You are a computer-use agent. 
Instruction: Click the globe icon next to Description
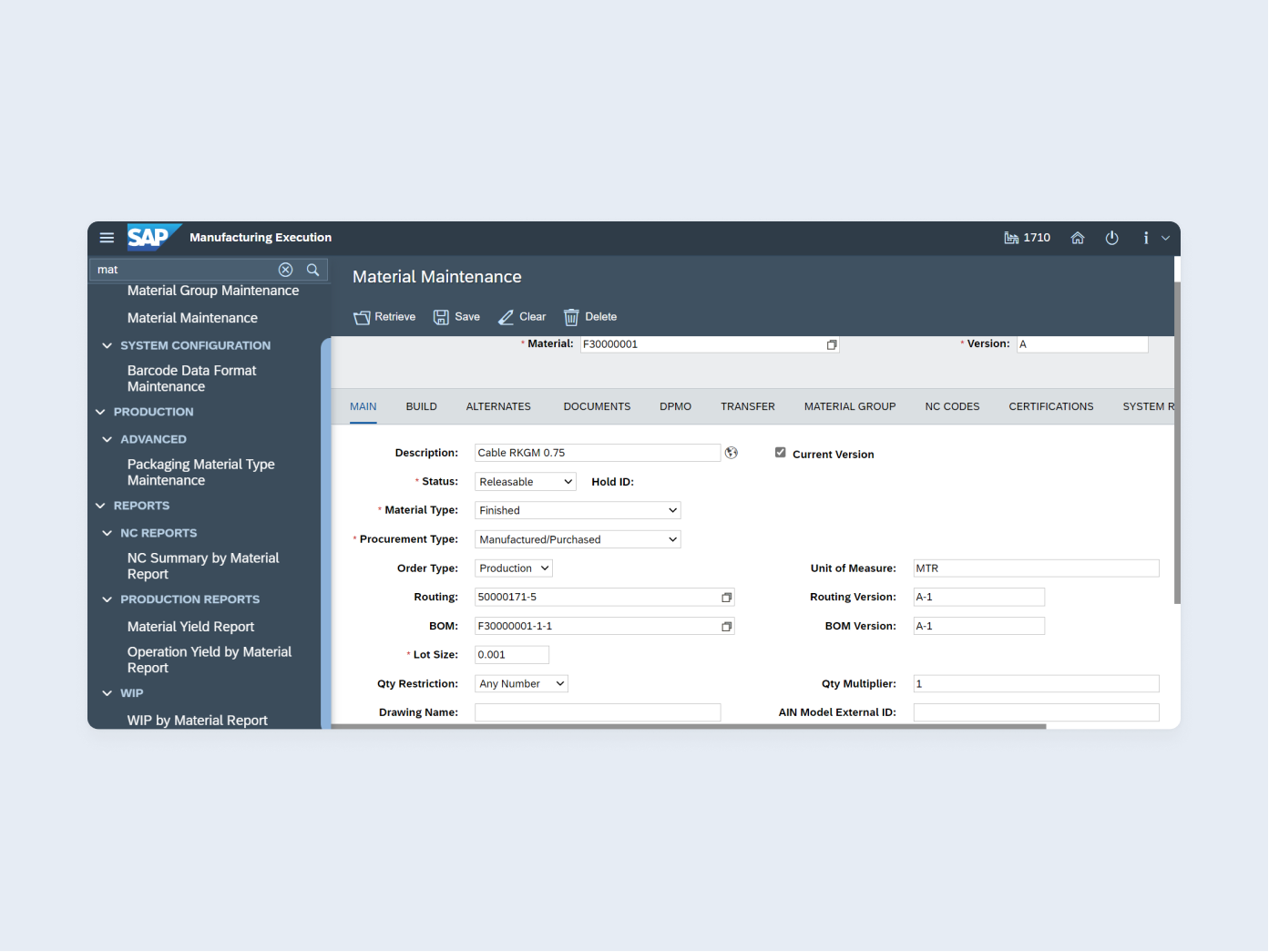732,452
